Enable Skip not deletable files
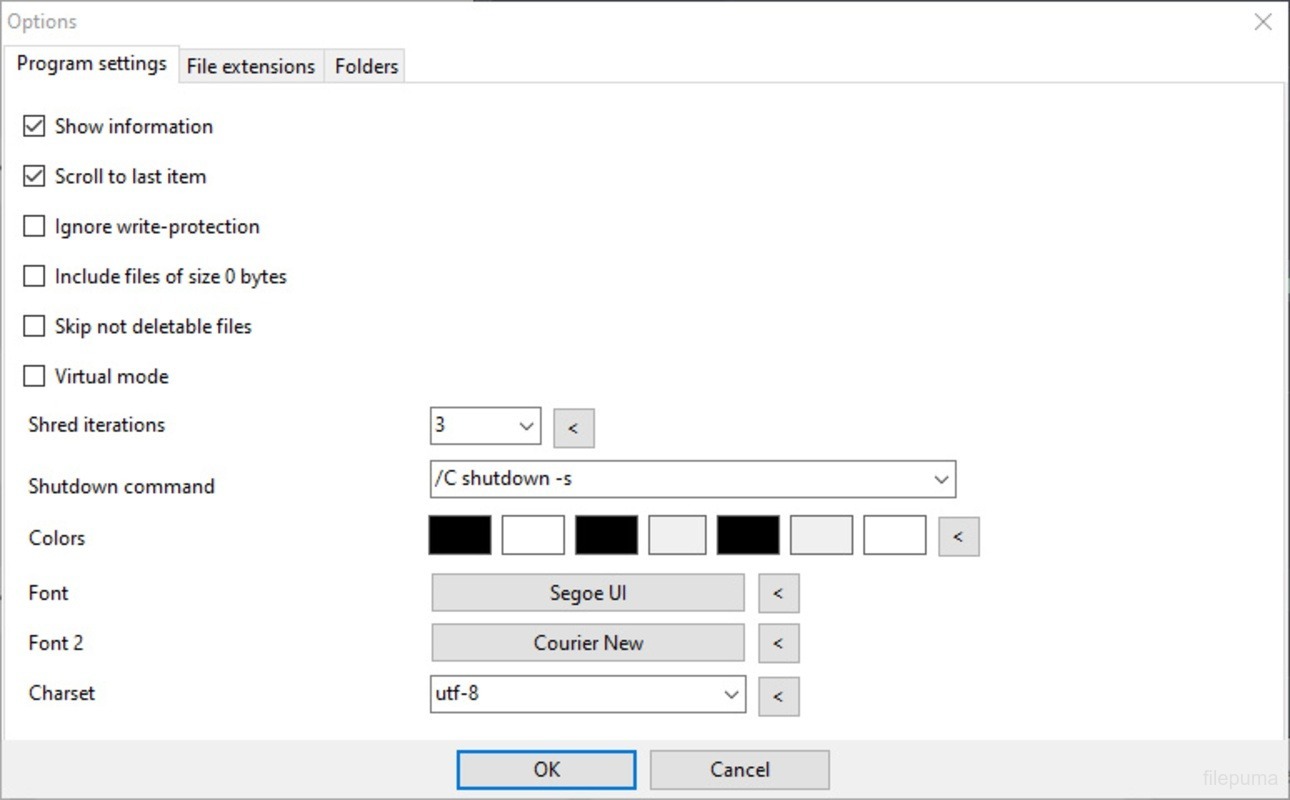The height and width of the screenshot is (800, 1290). point(35,326)
